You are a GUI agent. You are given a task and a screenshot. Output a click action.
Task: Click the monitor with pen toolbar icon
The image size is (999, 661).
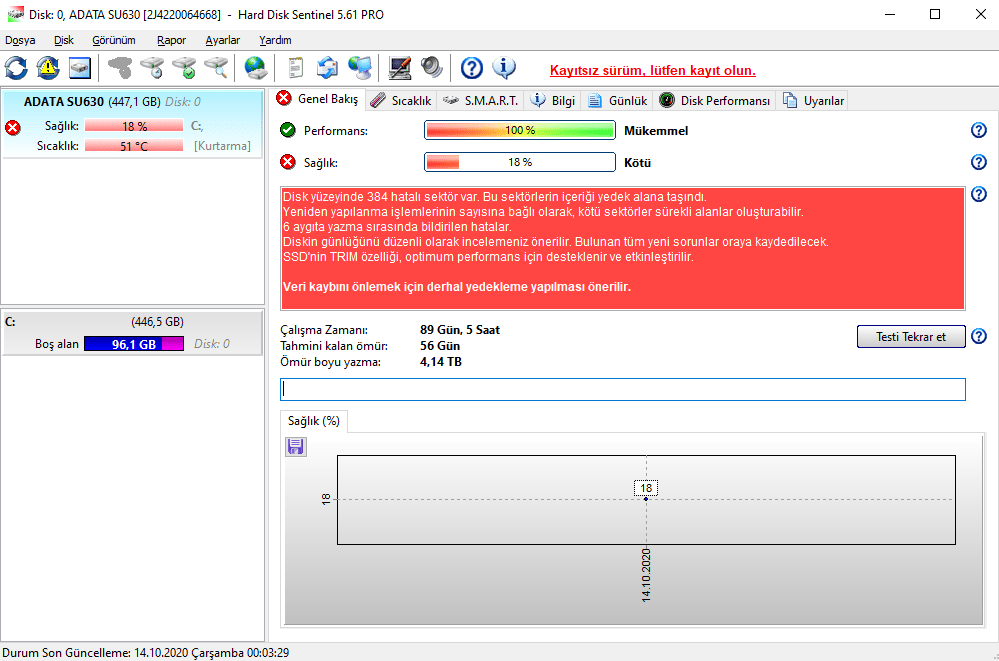pyautogui.click(x=400, y=68)
